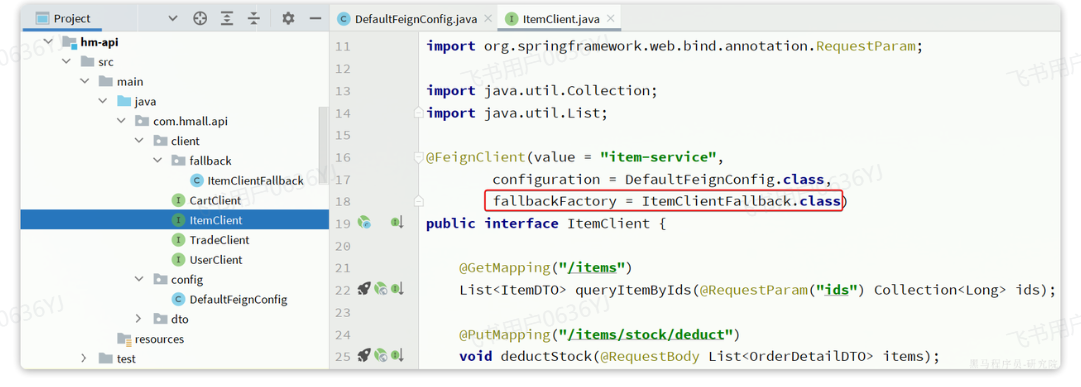Click the DefaultFeignConfig.java tab file icon
1081x387 pixels.
click(x=343, y=19)
